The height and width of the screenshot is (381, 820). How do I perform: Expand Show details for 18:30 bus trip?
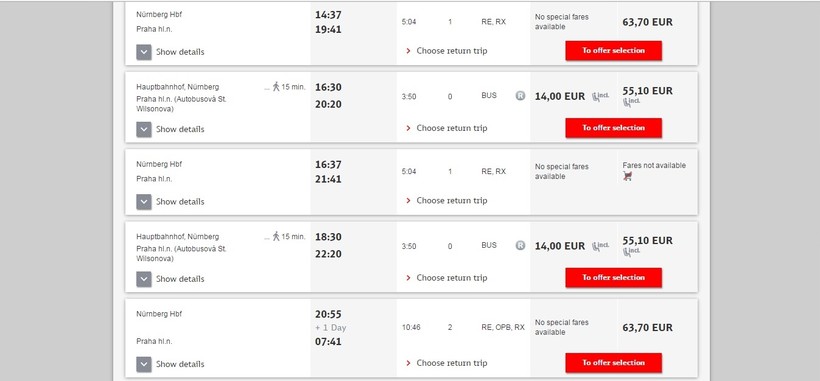pyautogui.click(x=170, y=279)
